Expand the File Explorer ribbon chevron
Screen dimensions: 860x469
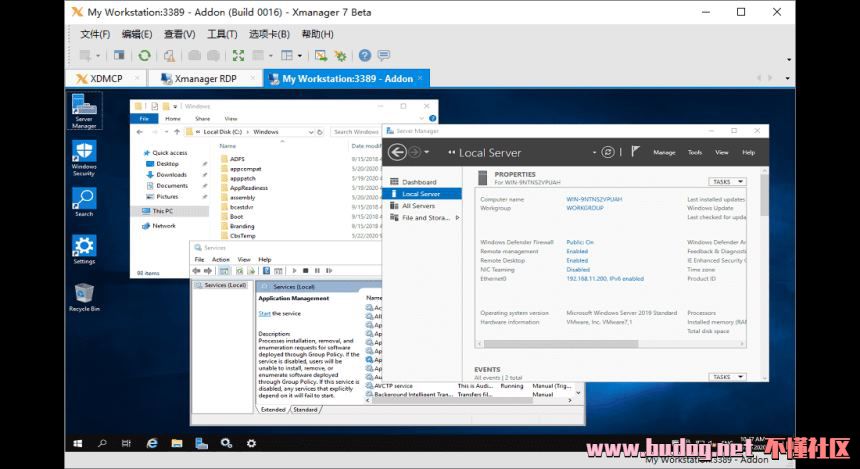[x=421, y=118]
